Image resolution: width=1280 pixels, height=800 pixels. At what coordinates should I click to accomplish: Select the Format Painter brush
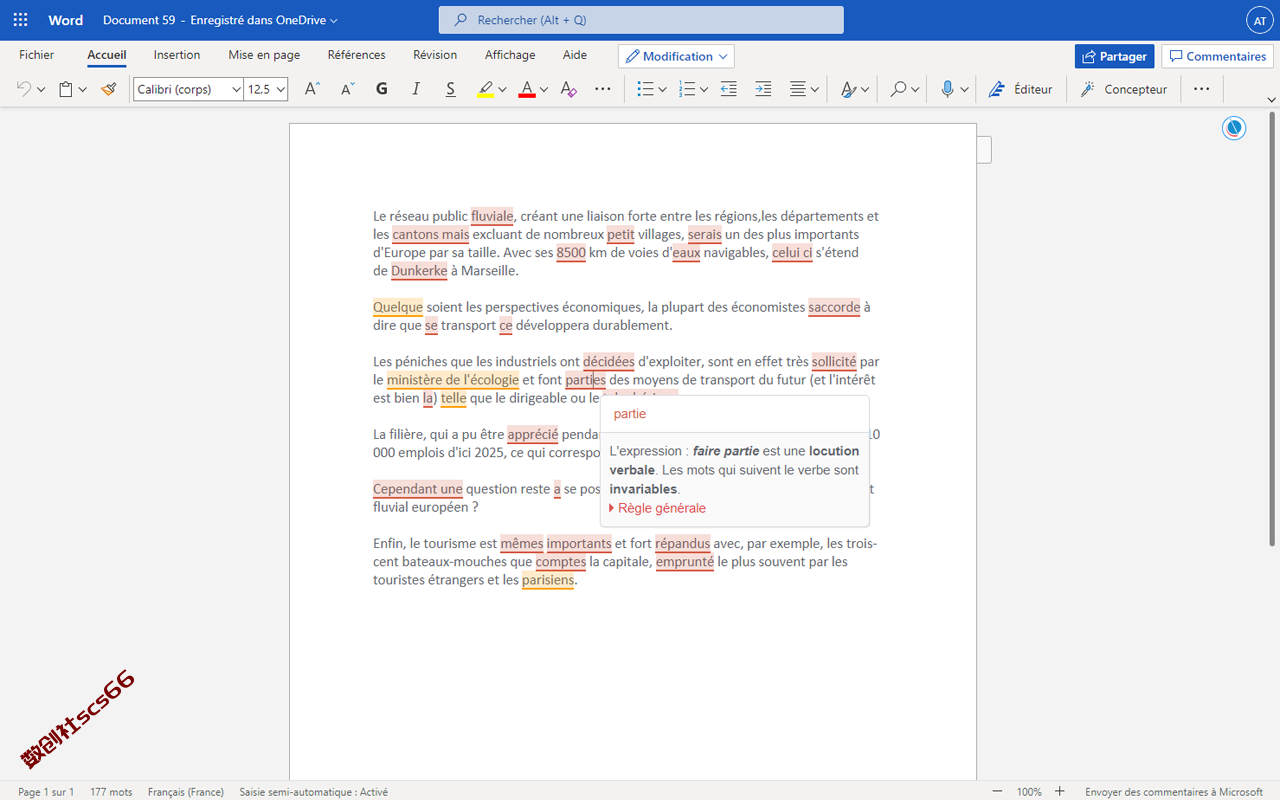click(x=108, y=89)
